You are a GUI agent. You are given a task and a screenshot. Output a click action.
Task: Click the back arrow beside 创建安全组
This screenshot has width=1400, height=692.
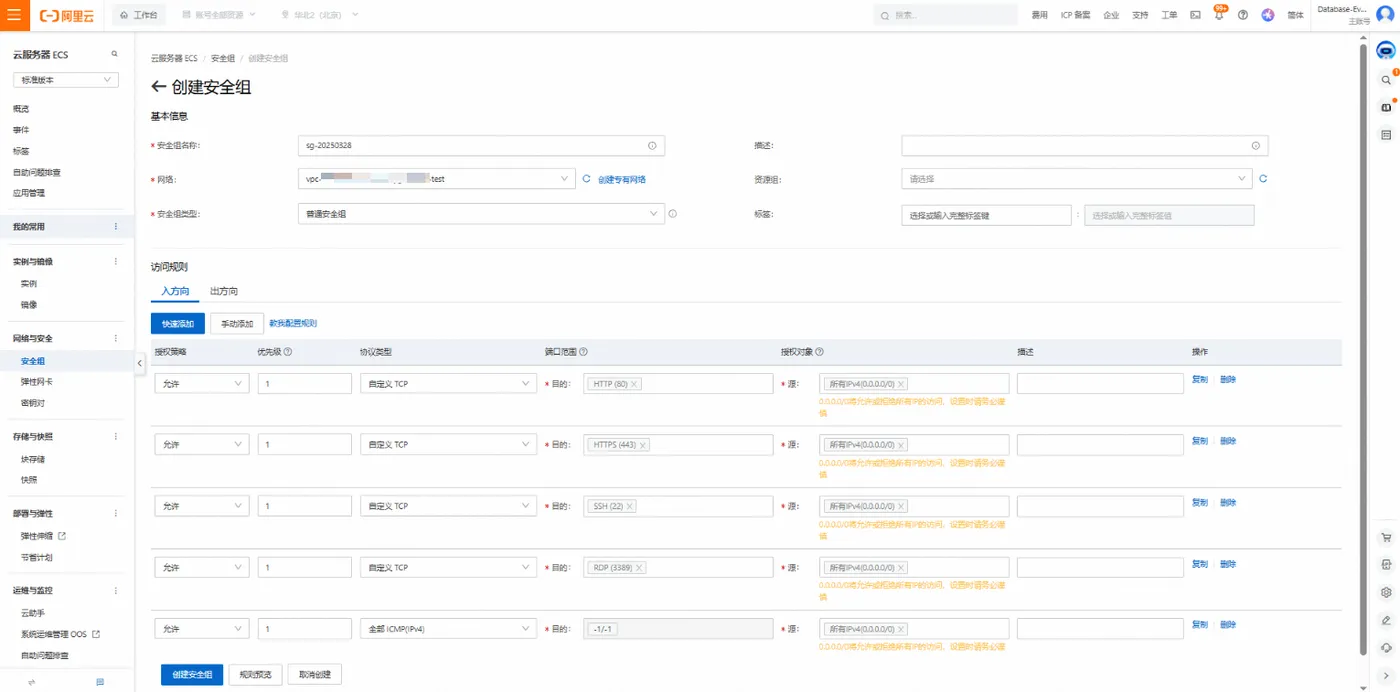pos(158,87)
